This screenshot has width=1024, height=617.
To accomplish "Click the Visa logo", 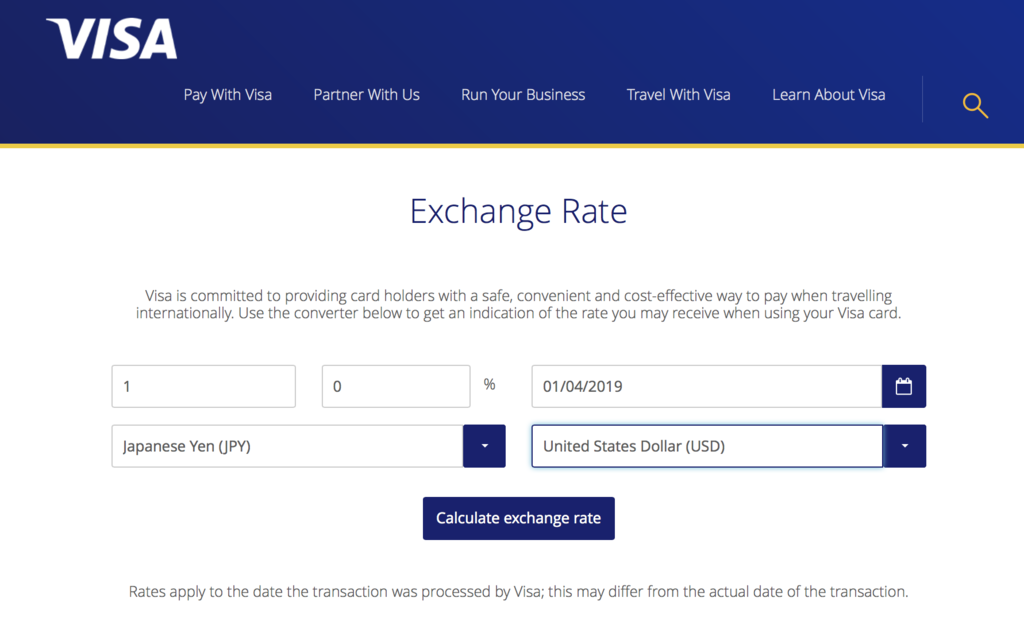I will pyautogui.click(x=112, y=39).
